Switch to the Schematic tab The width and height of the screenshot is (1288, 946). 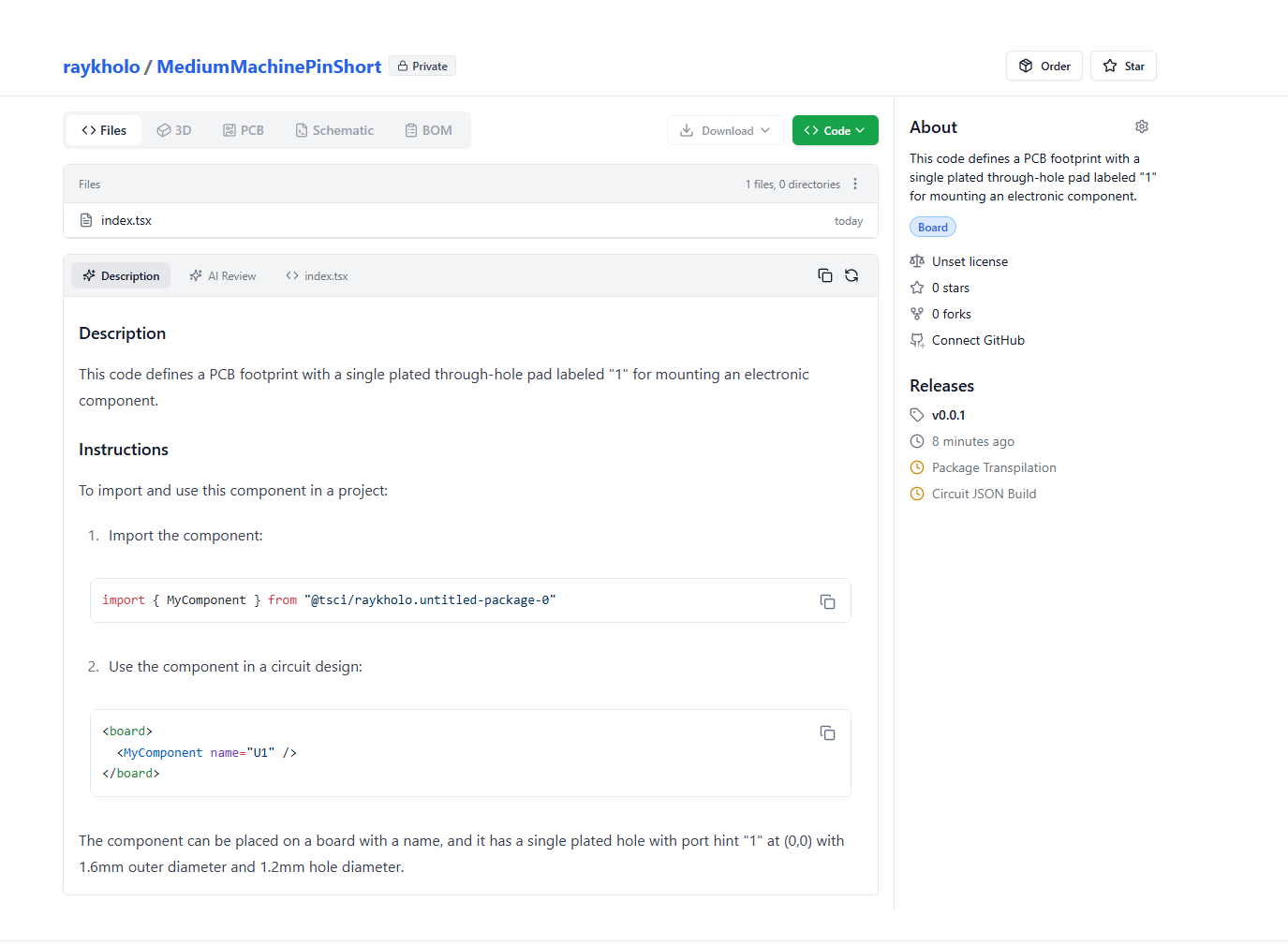[x=334, y=130]
